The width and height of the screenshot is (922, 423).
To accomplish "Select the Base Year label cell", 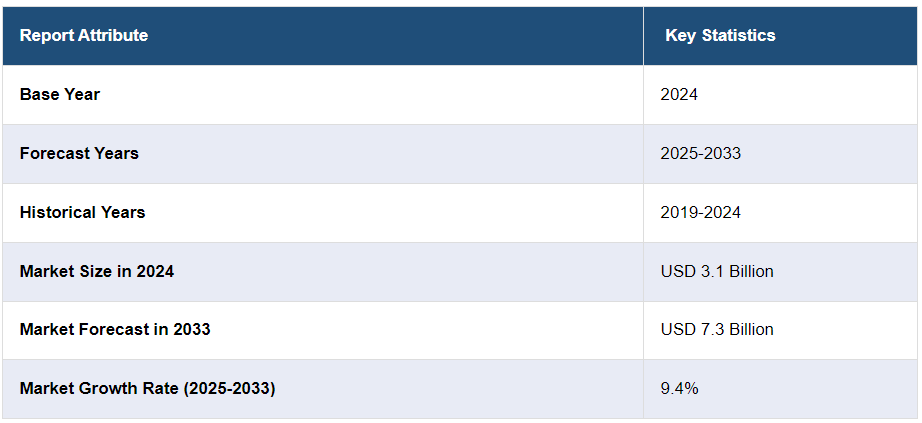I will tap(60, 95).
